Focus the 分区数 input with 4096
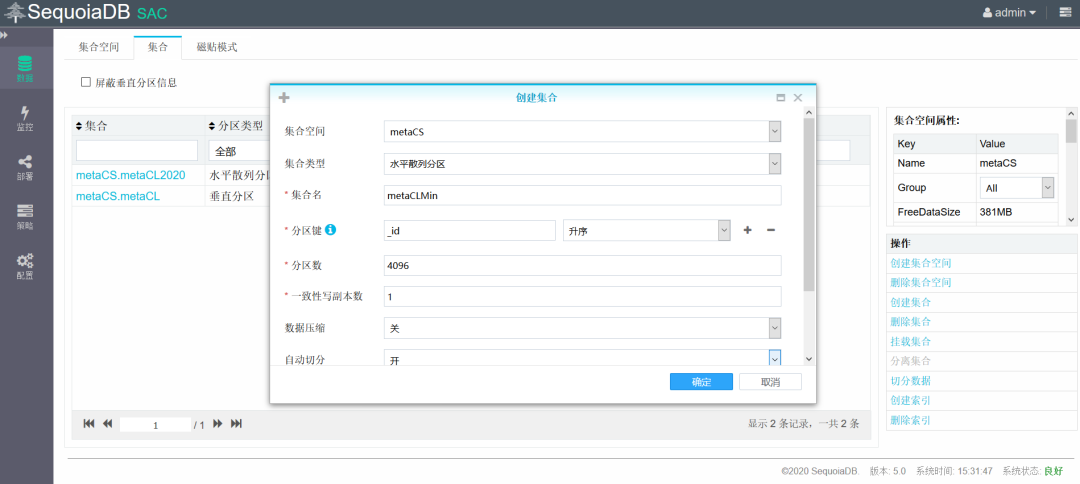Image resolution: width=1080 pixels, height=484 pixels. pos(582,265)
